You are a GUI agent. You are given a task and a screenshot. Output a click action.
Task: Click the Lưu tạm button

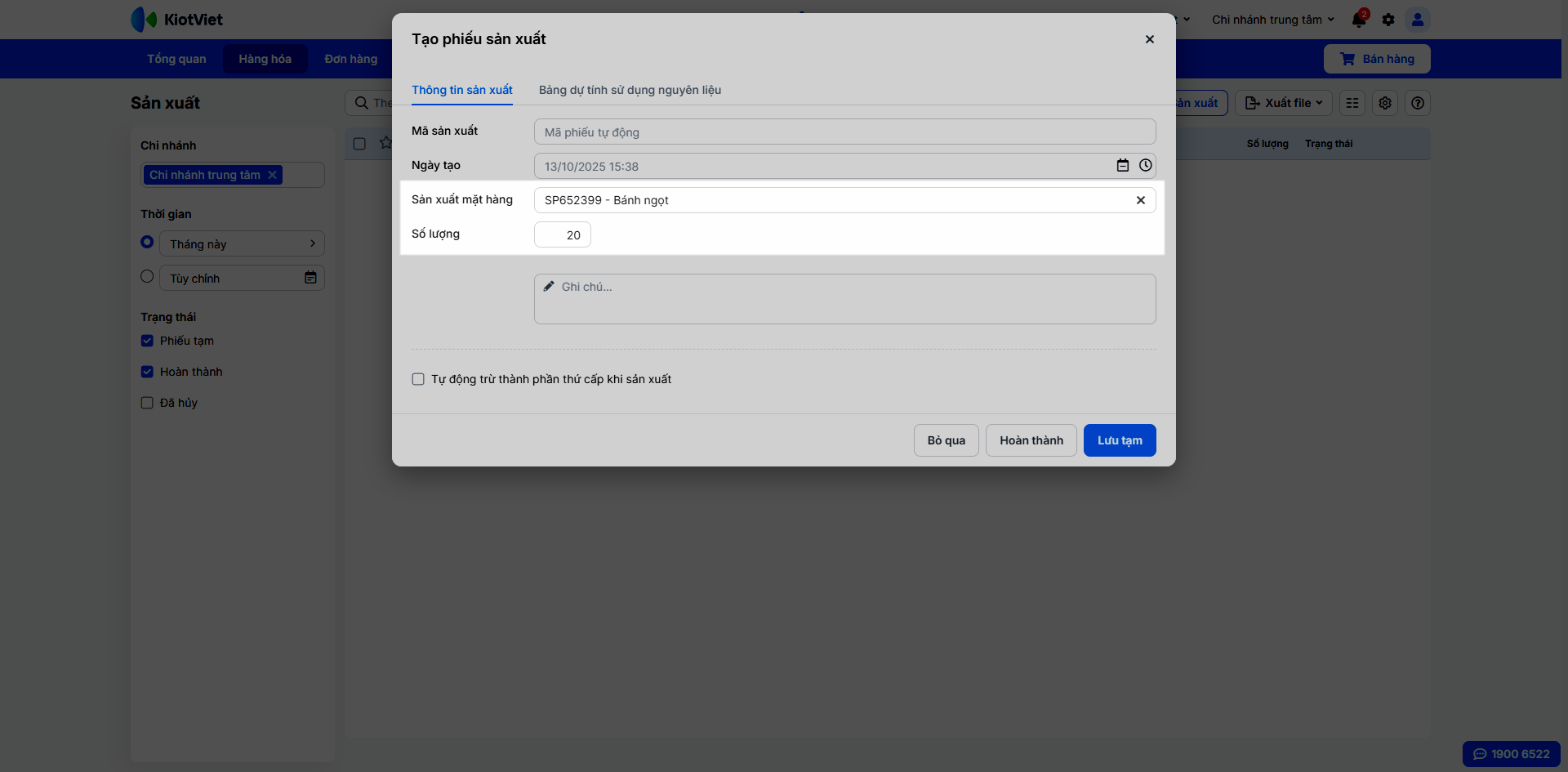tap(1120, 440)
